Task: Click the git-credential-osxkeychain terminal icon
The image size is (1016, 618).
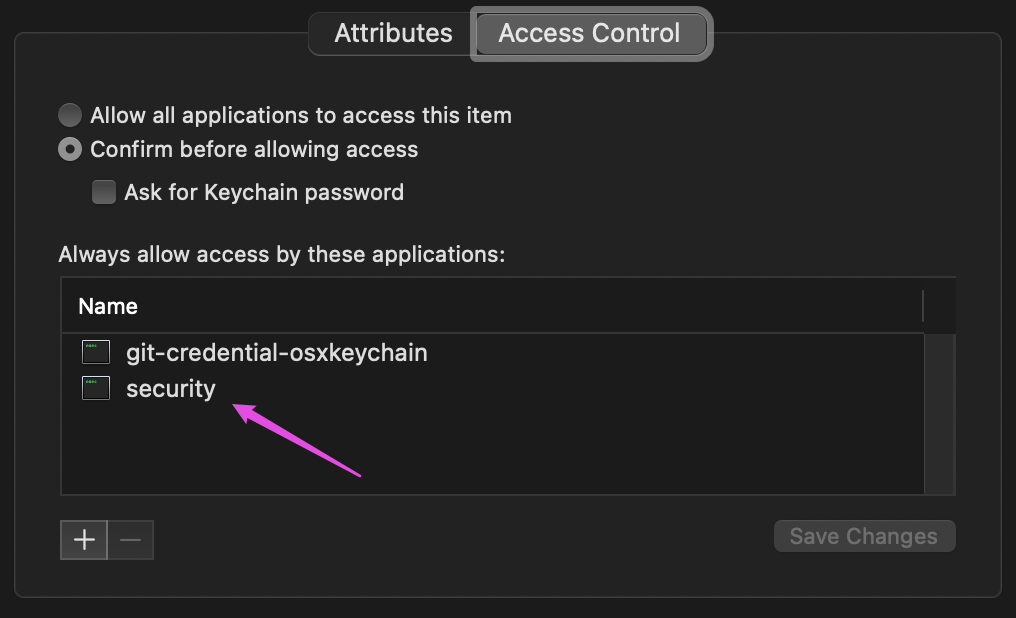Action: [x=96, y=352]
